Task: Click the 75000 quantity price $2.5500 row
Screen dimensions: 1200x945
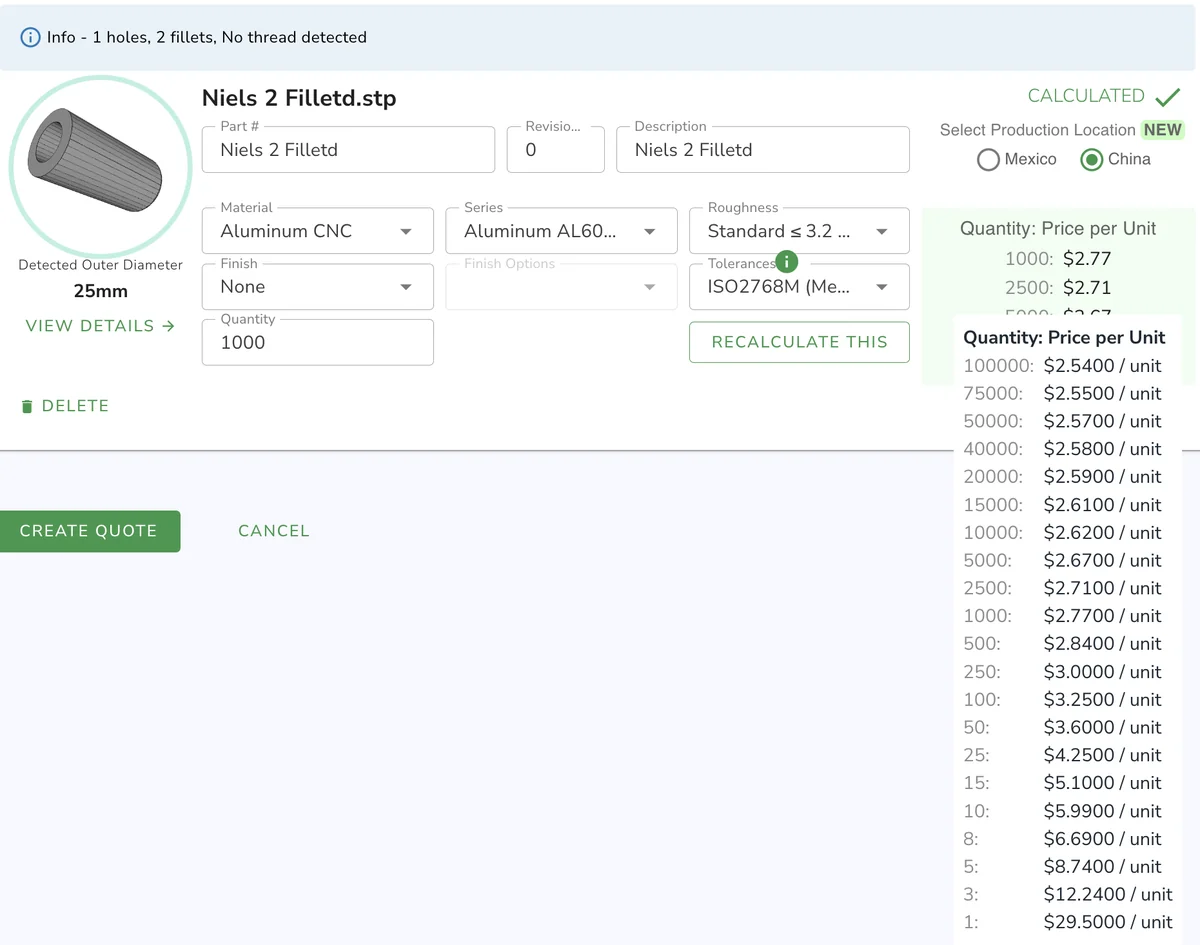Action: point(1063,394)
